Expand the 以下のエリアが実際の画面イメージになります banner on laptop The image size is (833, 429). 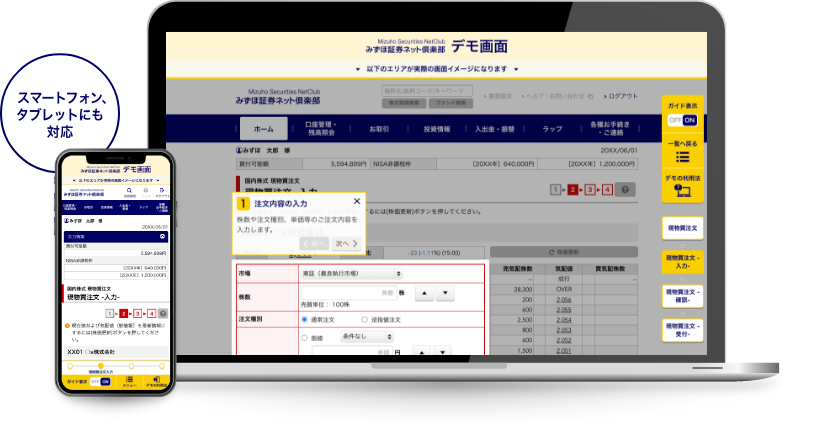pos(437,69)
